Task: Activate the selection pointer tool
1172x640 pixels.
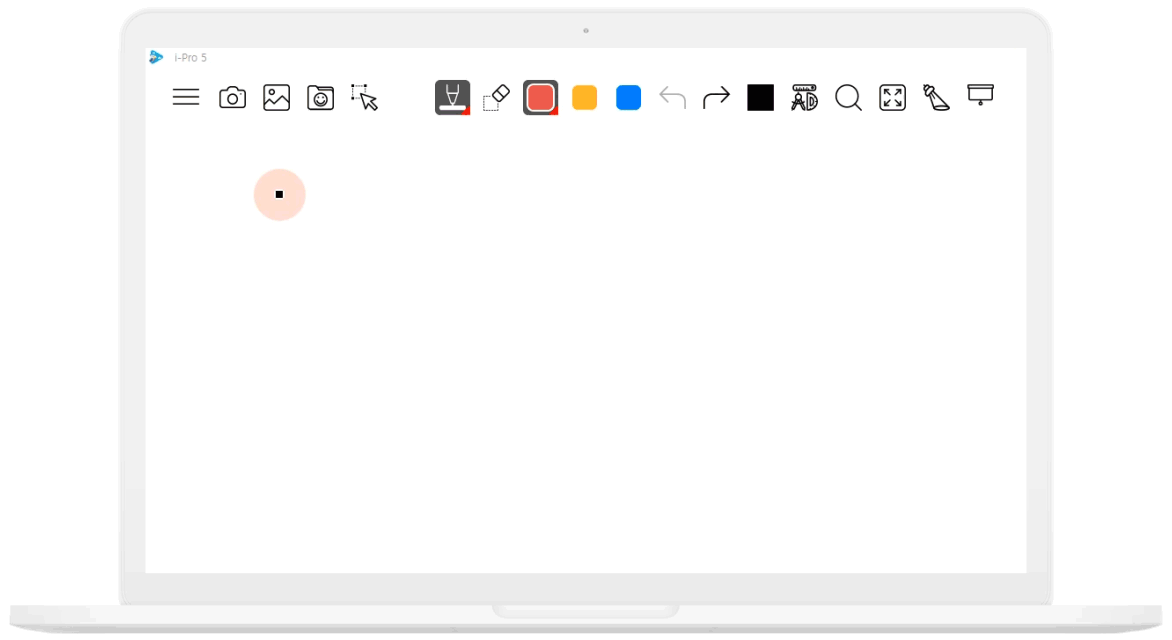Action: [x=365, y=97]
